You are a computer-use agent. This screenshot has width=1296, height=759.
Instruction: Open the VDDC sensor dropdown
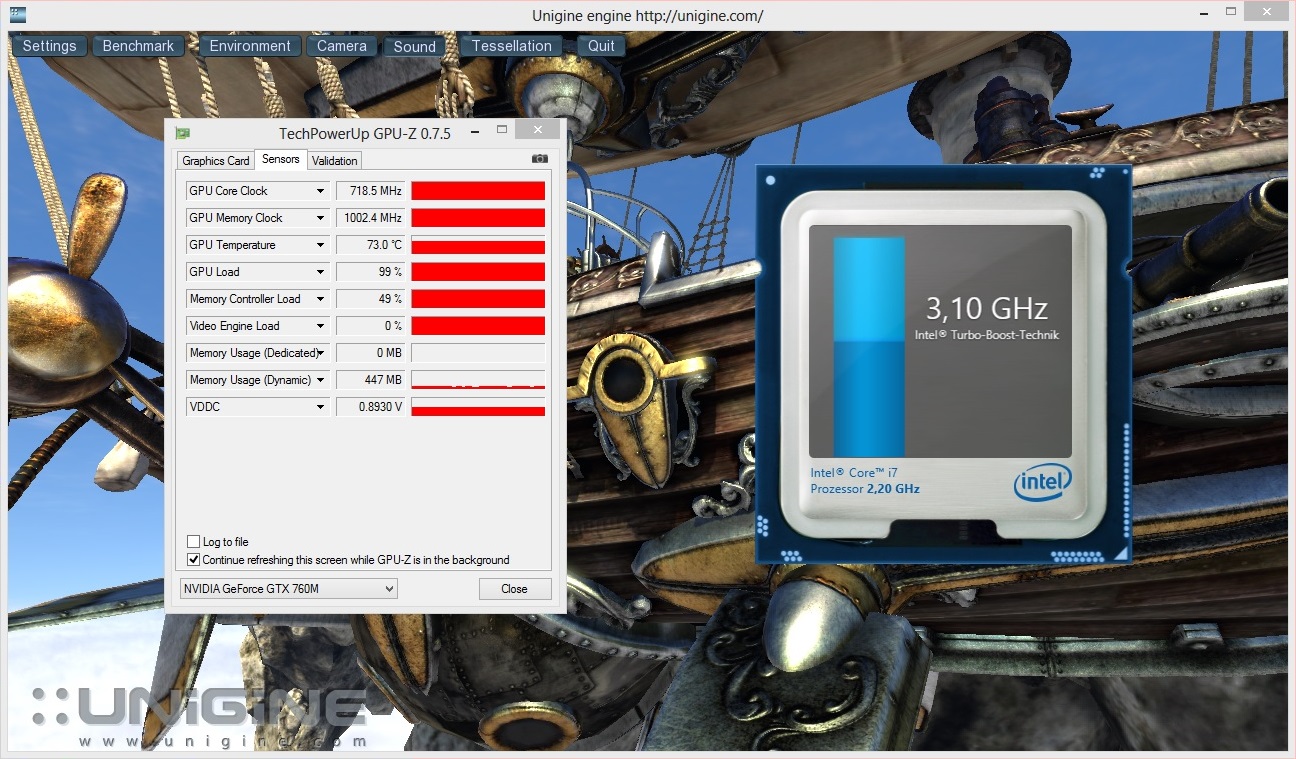pyautogui.click(x=321, y=407)
